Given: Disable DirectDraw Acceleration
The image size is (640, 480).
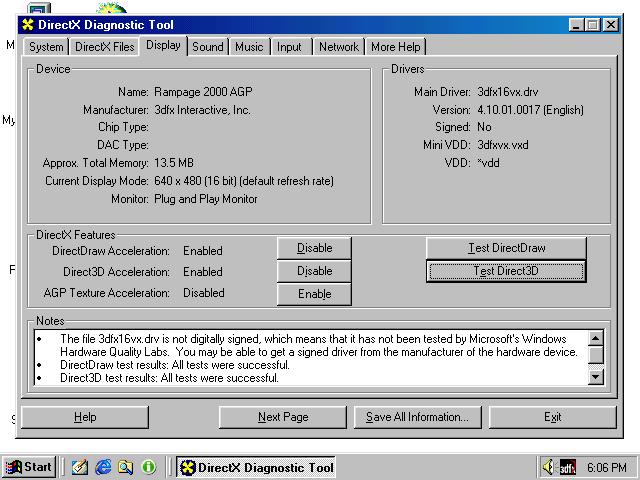Looking at the screenshot, I should [x=314, y=248].
